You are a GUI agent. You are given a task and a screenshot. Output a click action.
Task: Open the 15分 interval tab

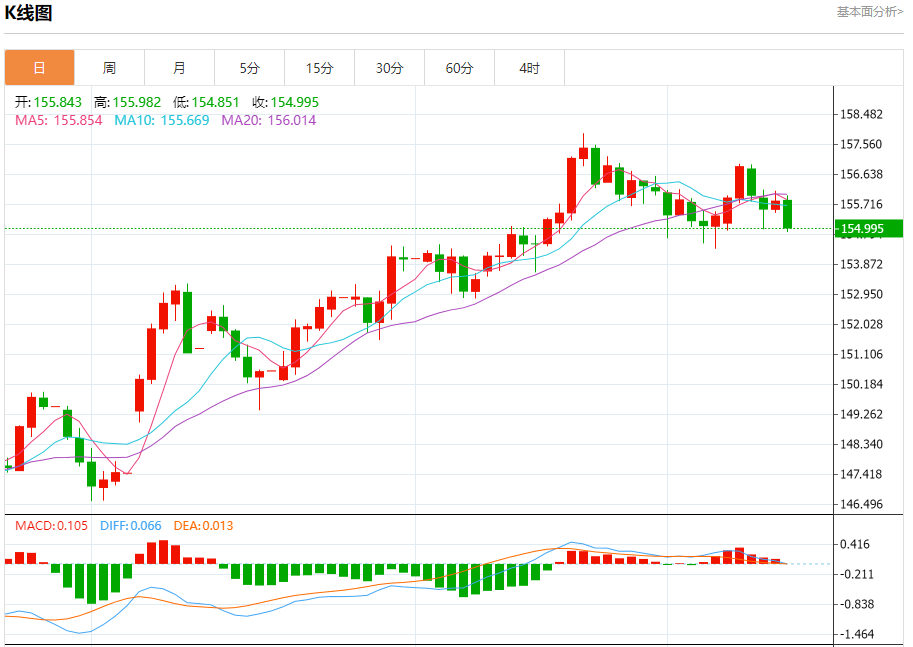(x=319, y=68)
